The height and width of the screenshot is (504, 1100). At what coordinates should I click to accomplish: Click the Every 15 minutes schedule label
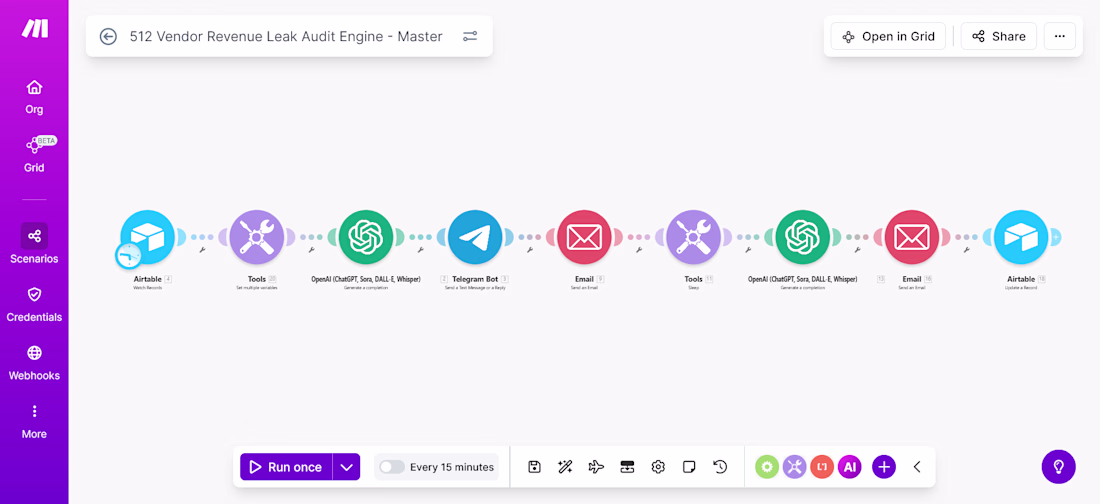pyautogui.click(x=452, y=467)
